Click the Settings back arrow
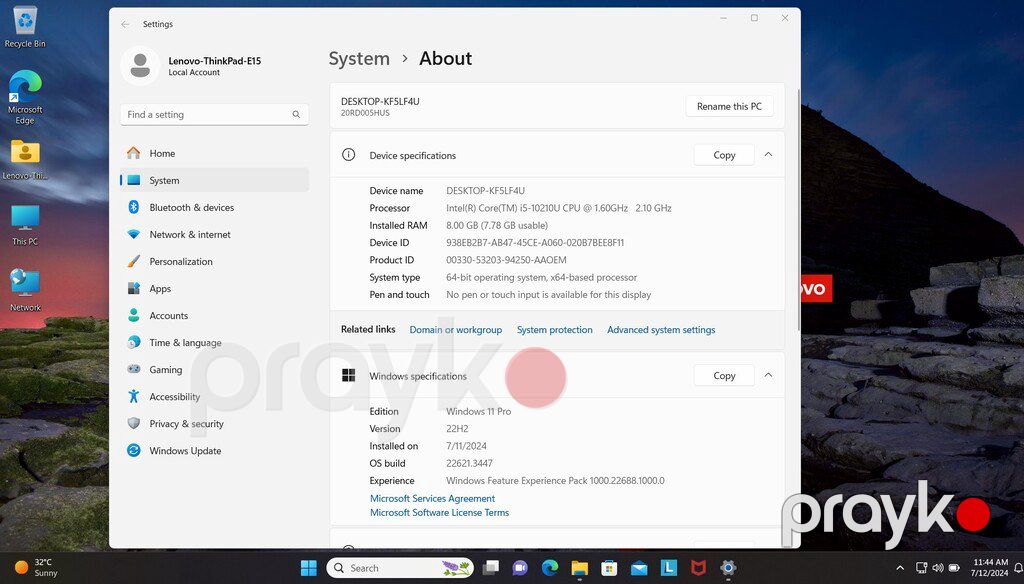This screenshot has width=1024, height=584. (x=125, y=24)
